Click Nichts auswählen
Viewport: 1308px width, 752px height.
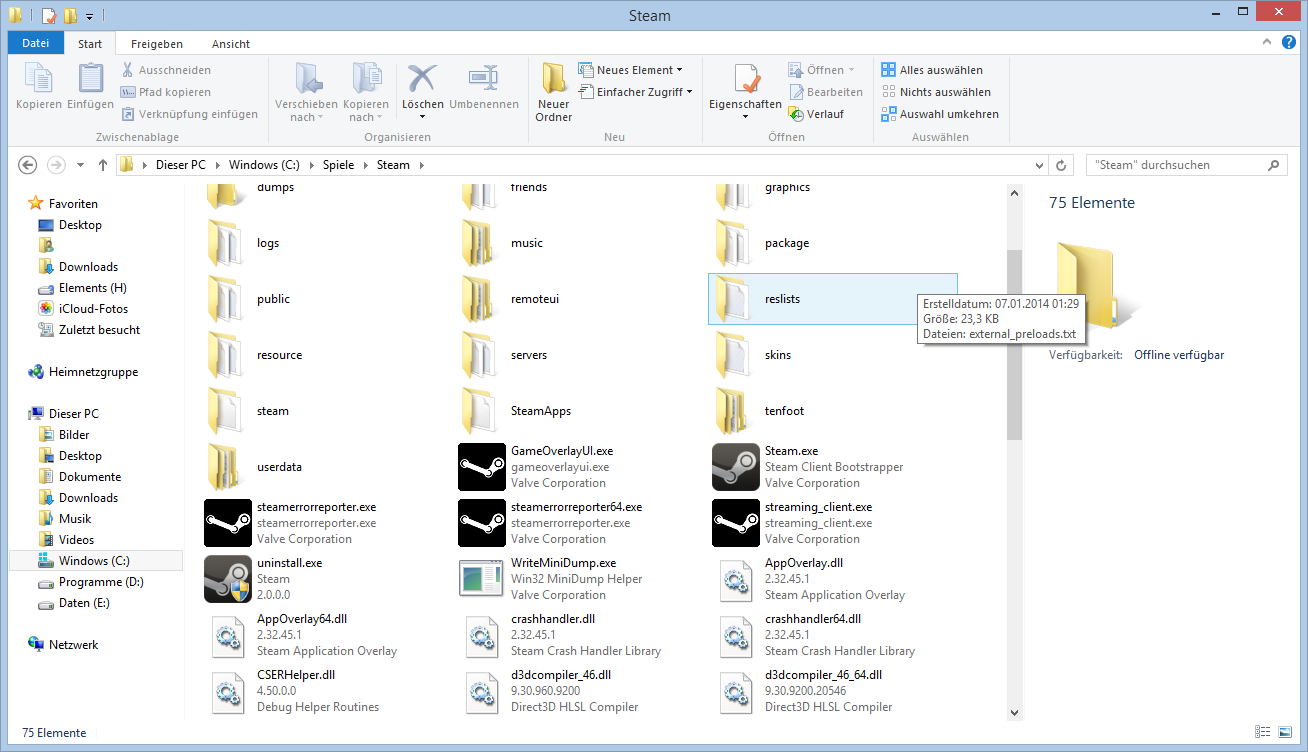click(x=936, y=92)
